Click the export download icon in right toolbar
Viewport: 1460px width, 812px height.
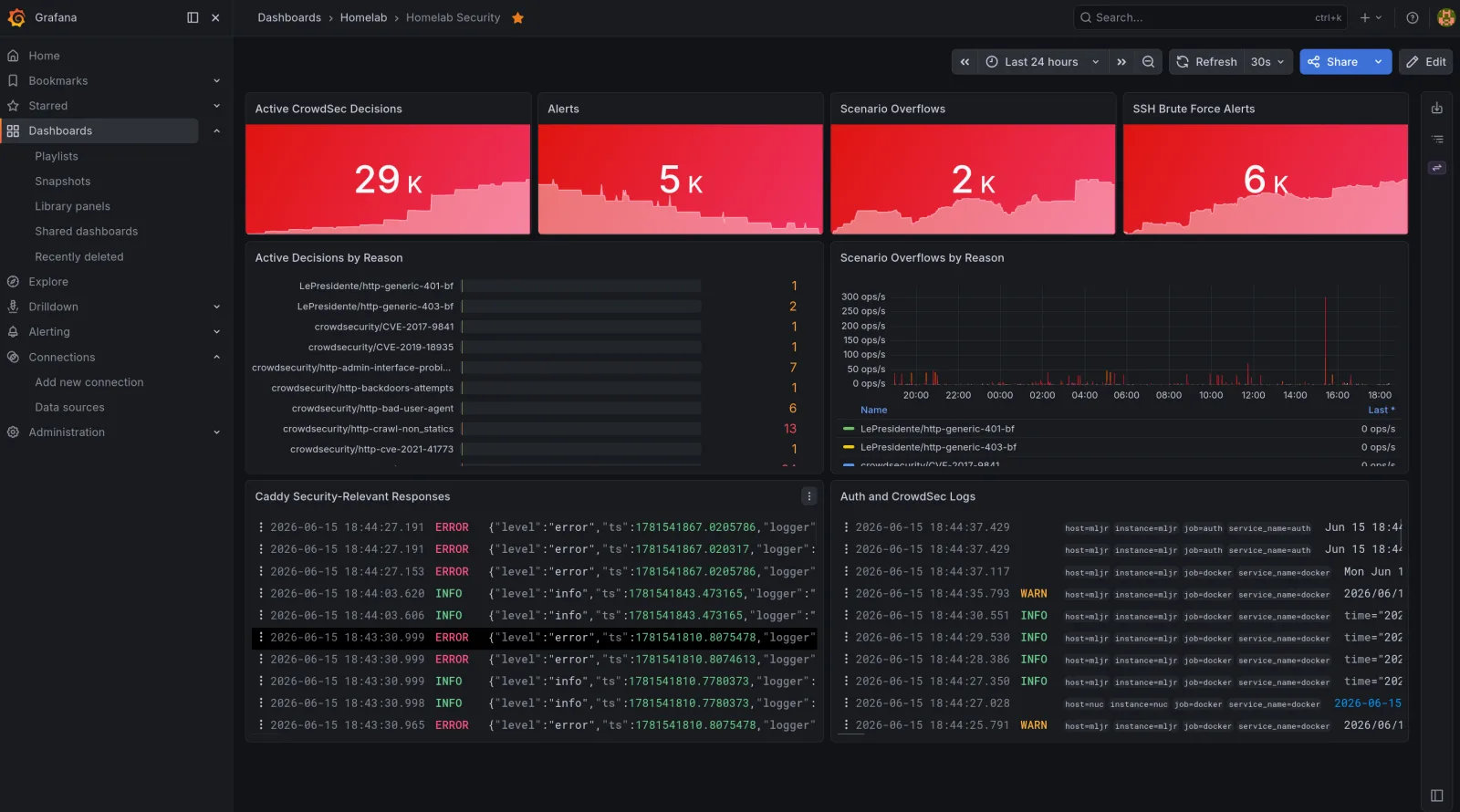(x=1437, y=109)
